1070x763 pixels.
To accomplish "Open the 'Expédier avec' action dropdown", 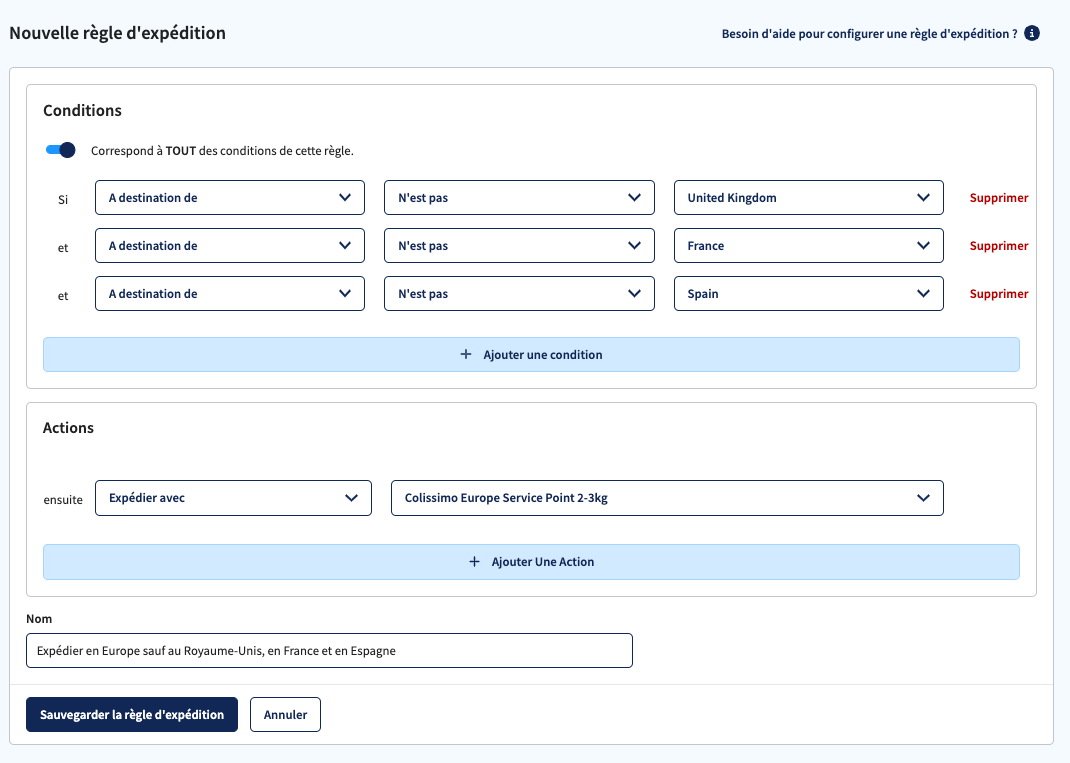I will point(233,498).
